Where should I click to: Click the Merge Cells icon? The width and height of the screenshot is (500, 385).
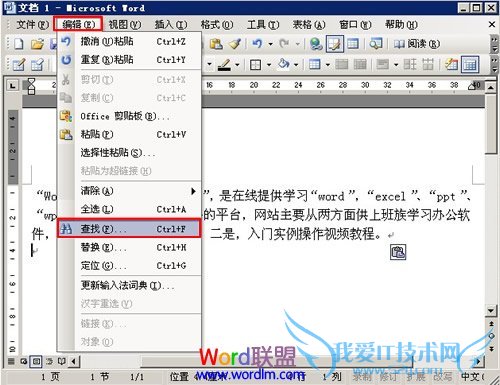tap(341, 64)
